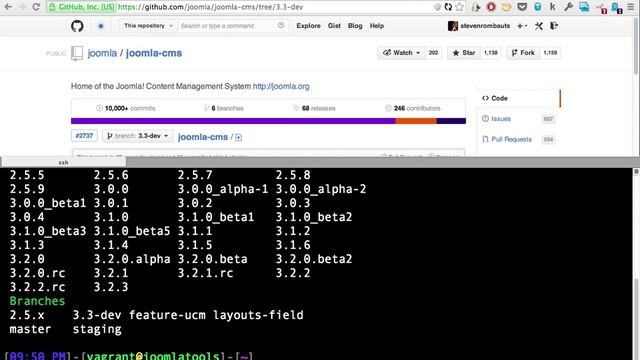
Task: Click the stargazers count 1,138
Action: [x=491, y=53]
